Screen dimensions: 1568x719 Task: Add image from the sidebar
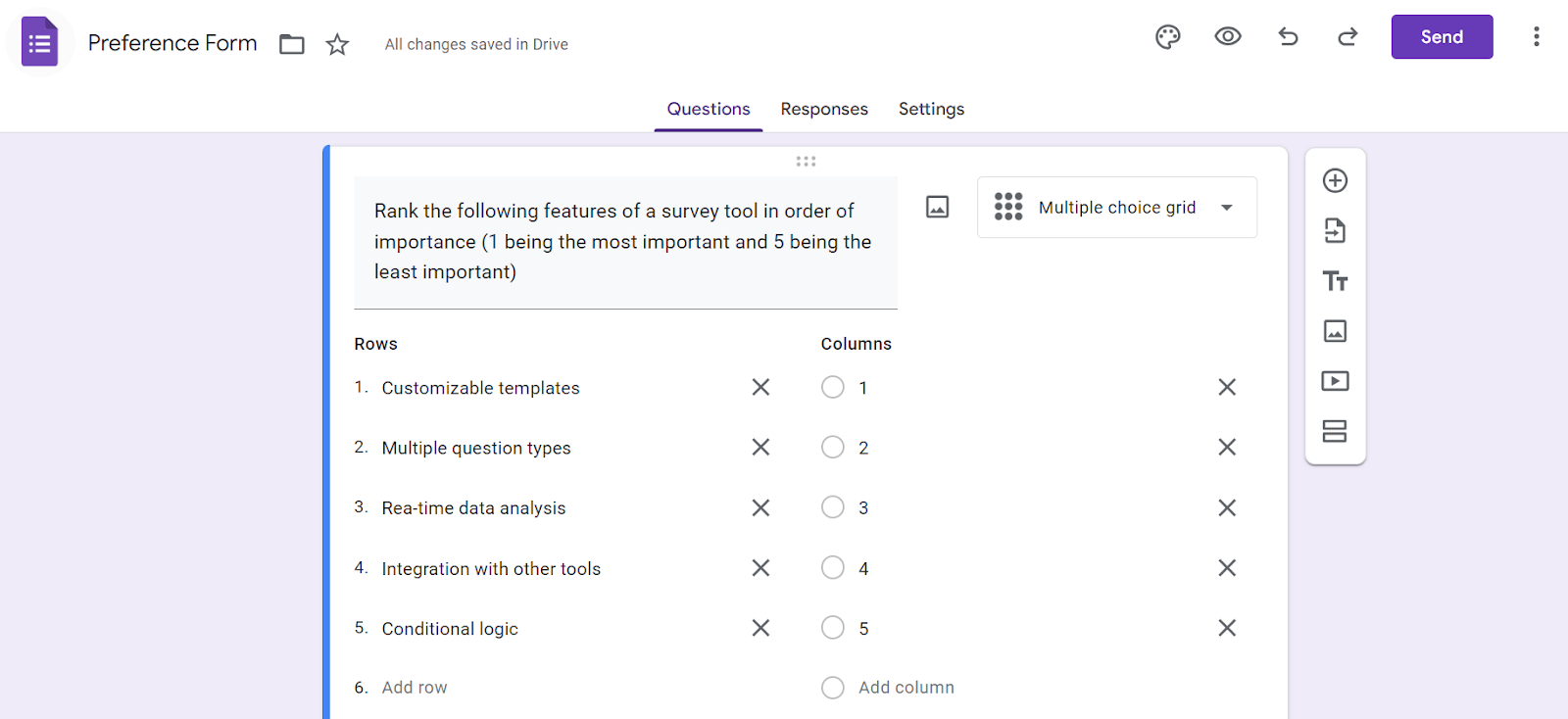[1335, 331]
